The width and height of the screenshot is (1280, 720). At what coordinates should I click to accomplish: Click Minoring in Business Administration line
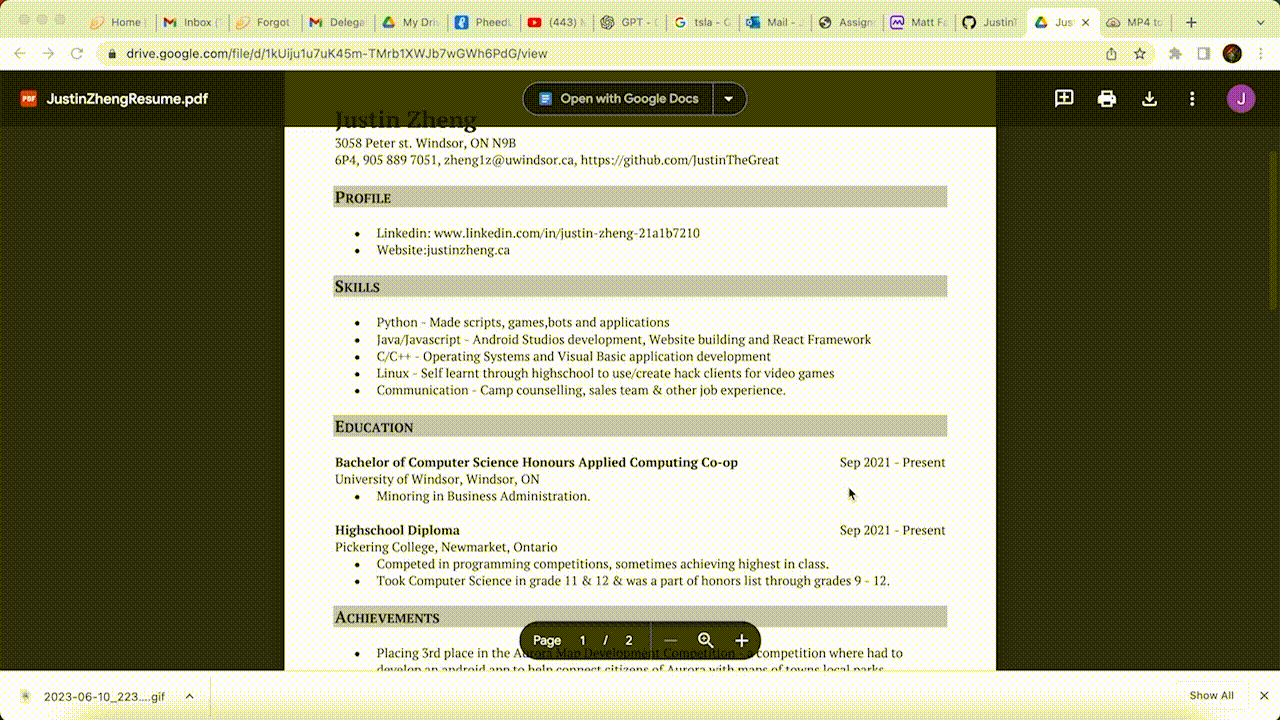(x=483, y=496)
